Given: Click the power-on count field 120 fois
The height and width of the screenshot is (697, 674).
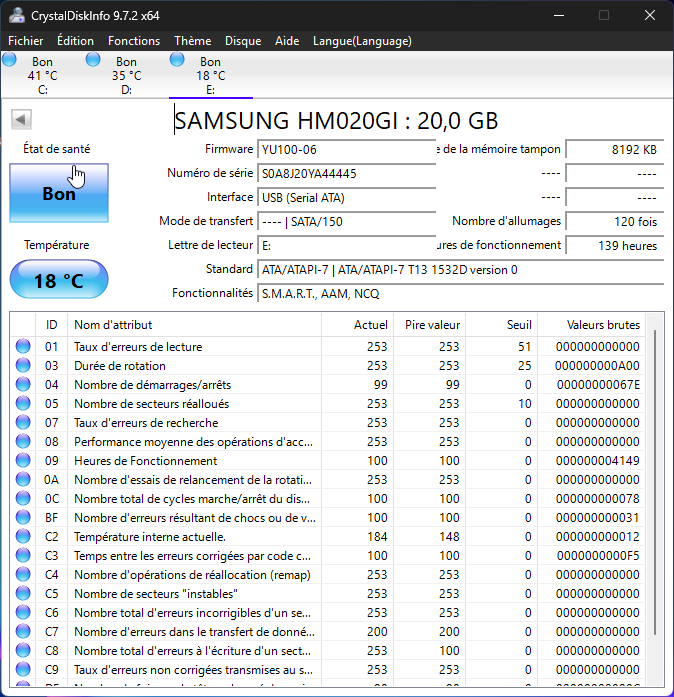Looking at the screenshot, I should (614, 221).
